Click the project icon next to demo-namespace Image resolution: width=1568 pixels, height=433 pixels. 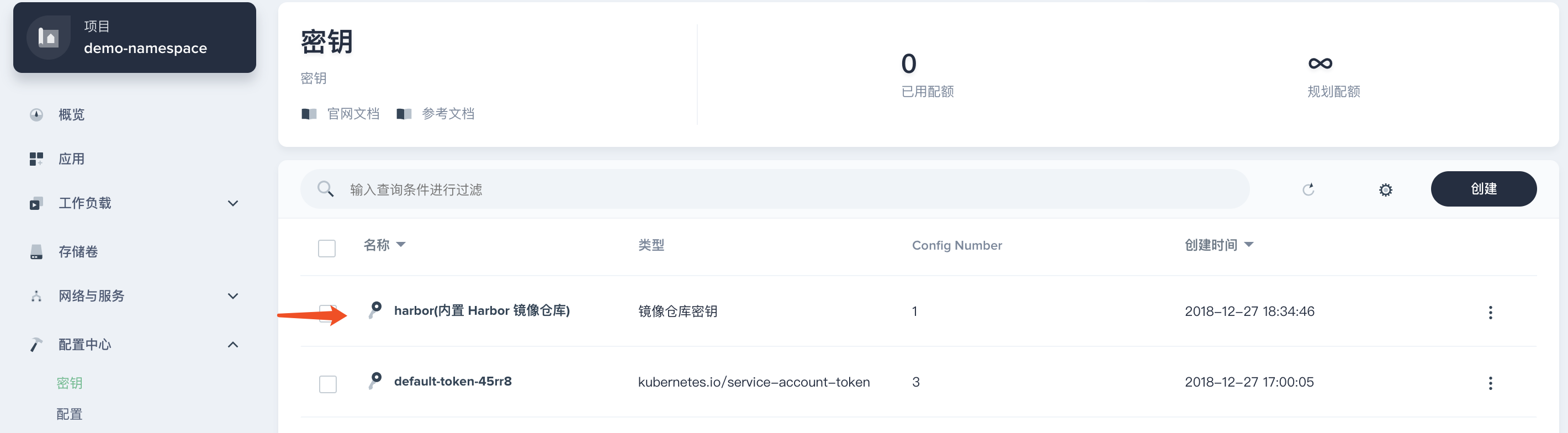point(48,38)
